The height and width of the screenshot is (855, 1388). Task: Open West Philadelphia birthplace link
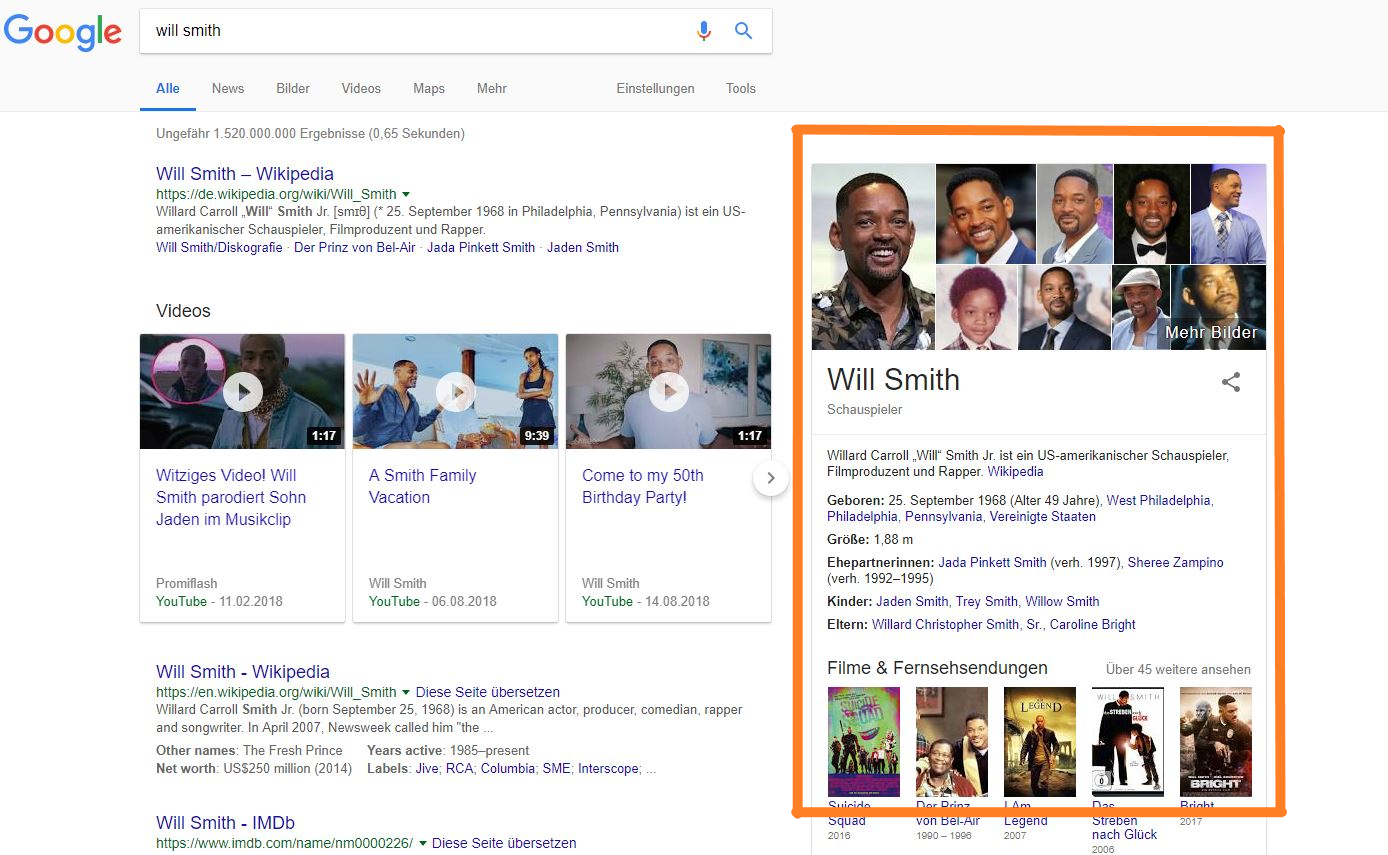tap(1158, 500)
